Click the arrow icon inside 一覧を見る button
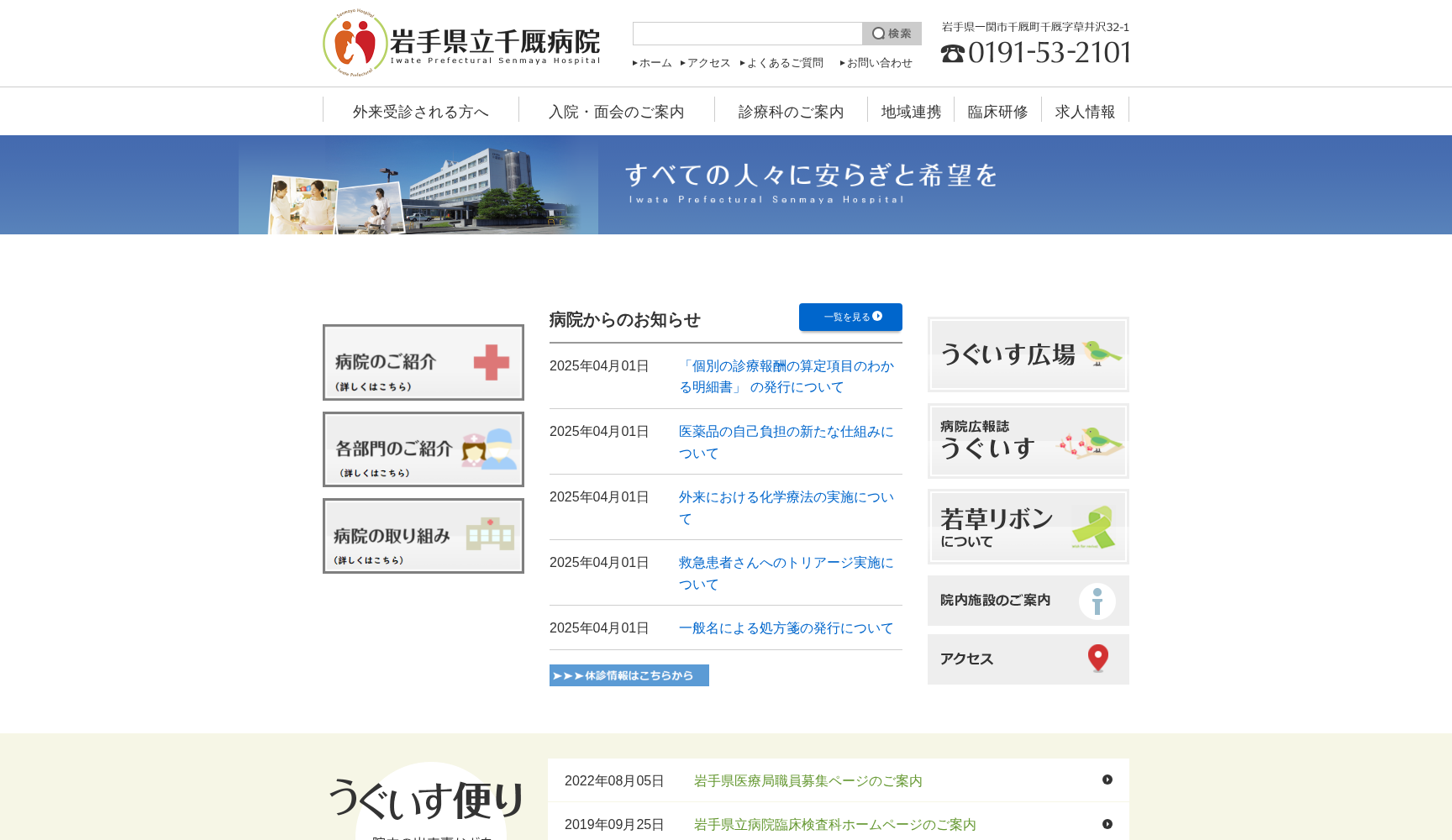The width and height of the screenshot is (1452, 840). 879,317
